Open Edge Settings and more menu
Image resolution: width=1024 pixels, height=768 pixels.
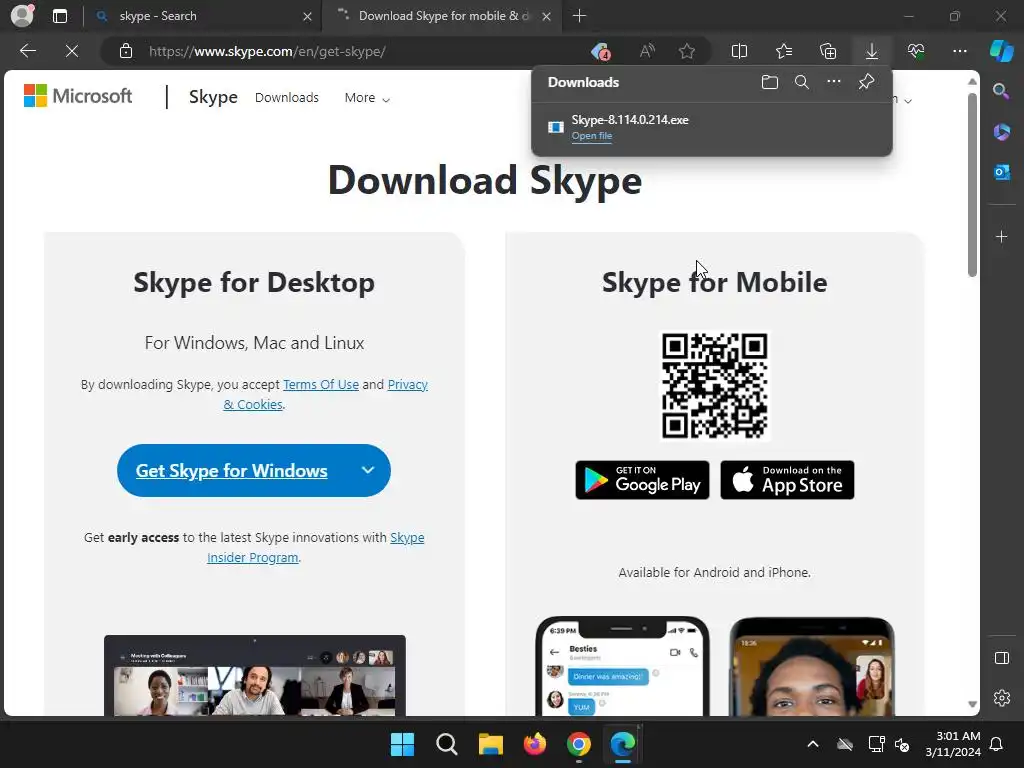(959, 51)
